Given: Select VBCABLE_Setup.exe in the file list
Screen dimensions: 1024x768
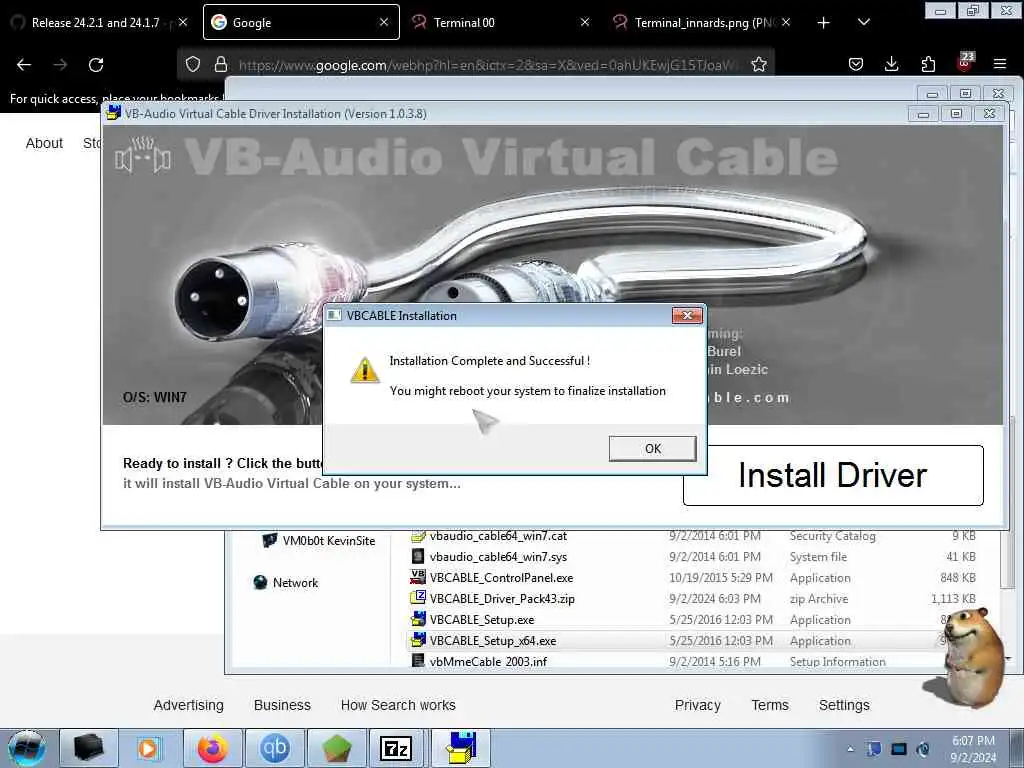Looking at the screenshot, I should point(481,620).
